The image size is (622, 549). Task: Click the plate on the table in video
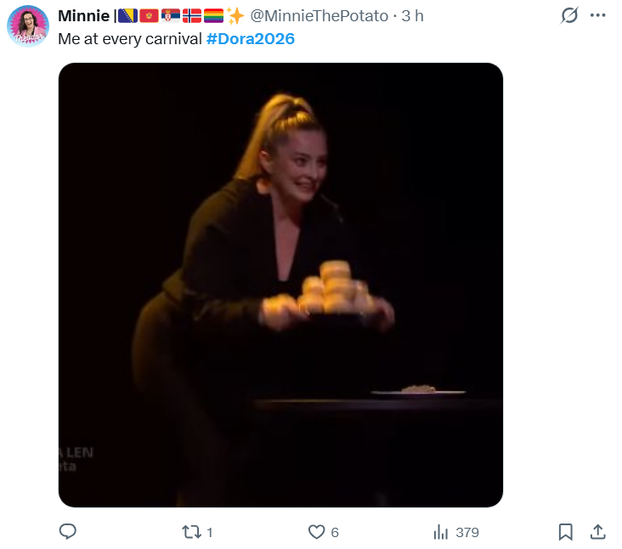(x=418, y=390)
